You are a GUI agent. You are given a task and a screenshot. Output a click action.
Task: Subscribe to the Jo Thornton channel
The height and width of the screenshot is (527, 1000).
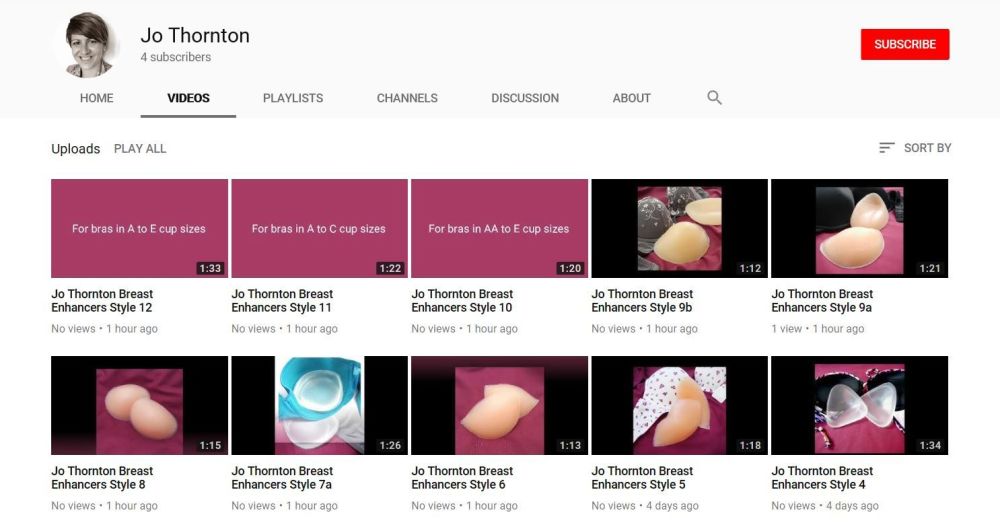click(x=904, y=45)
